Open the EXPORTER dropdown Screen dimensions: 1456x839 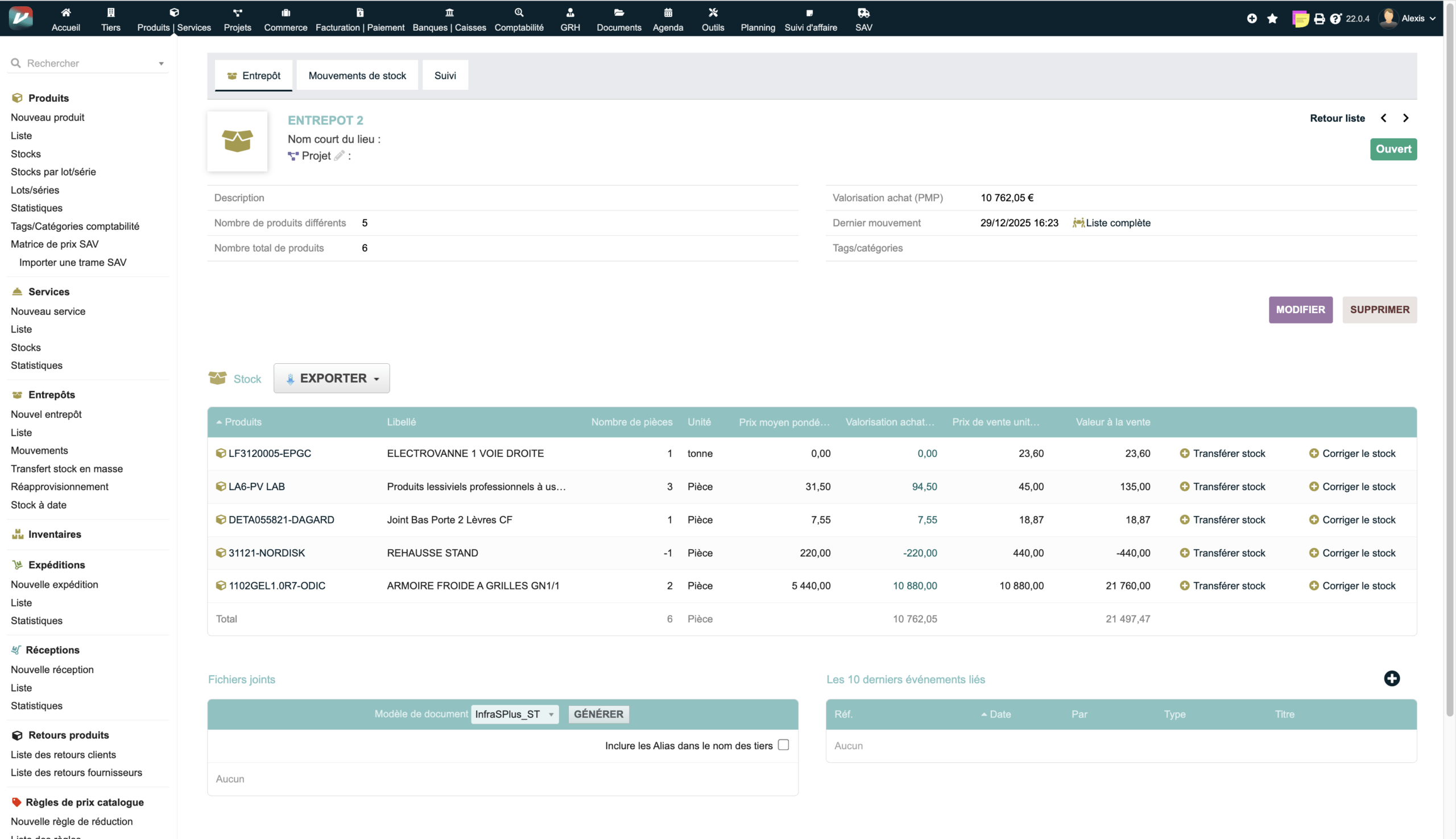(x=332, y=379)
